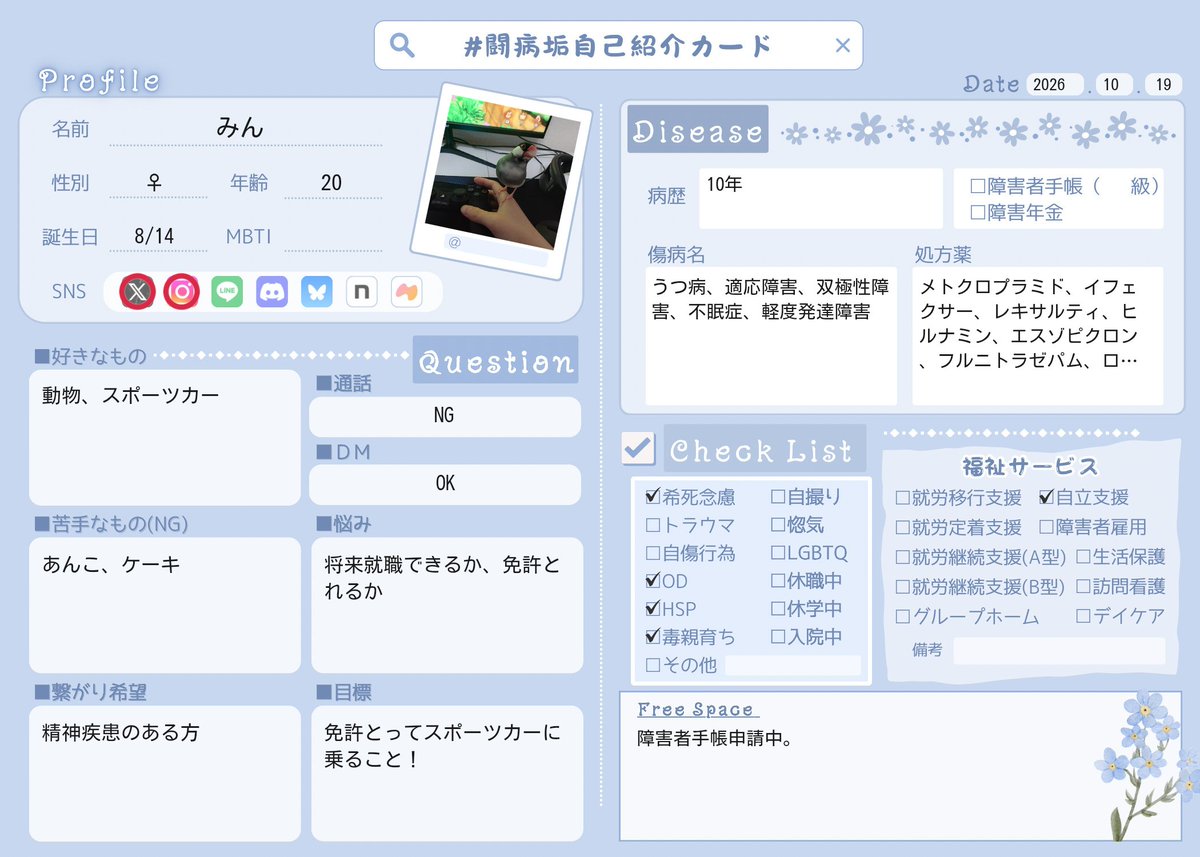Select the LINE SNS icon
The image size is (1200, 857).
(x=227, y=292)
